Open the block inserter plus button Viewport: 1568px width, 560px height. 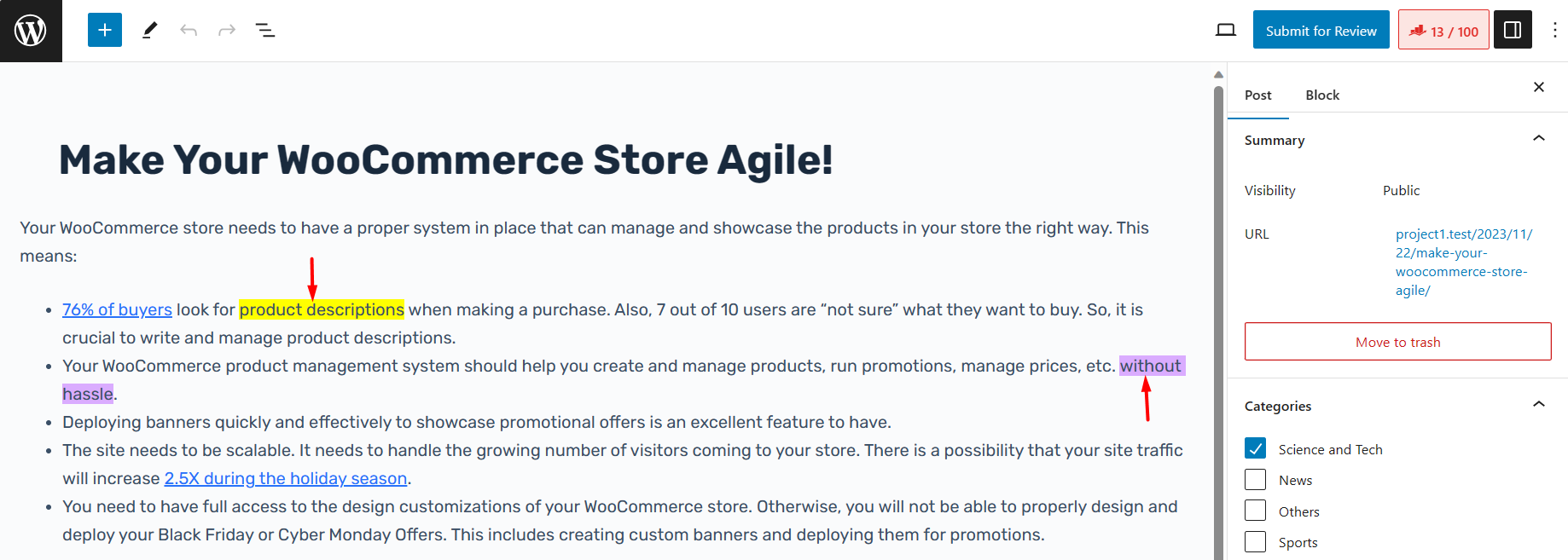105,31
